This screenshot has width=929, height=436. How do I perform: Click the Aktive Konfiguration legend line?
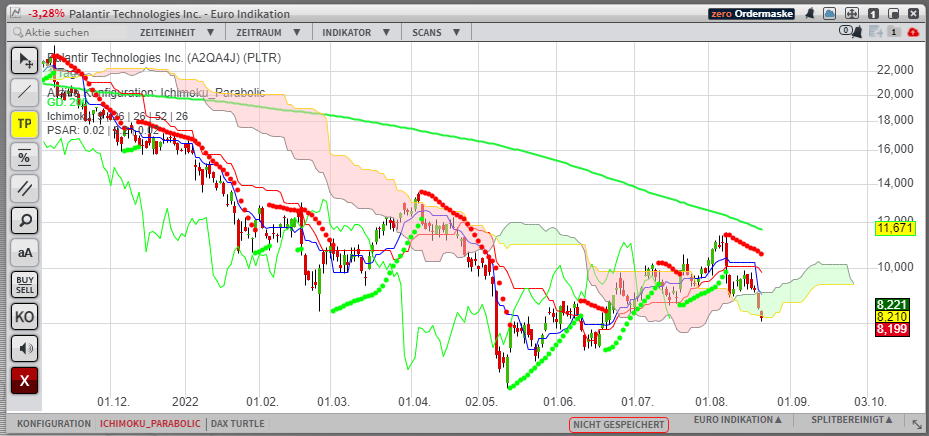156,93
